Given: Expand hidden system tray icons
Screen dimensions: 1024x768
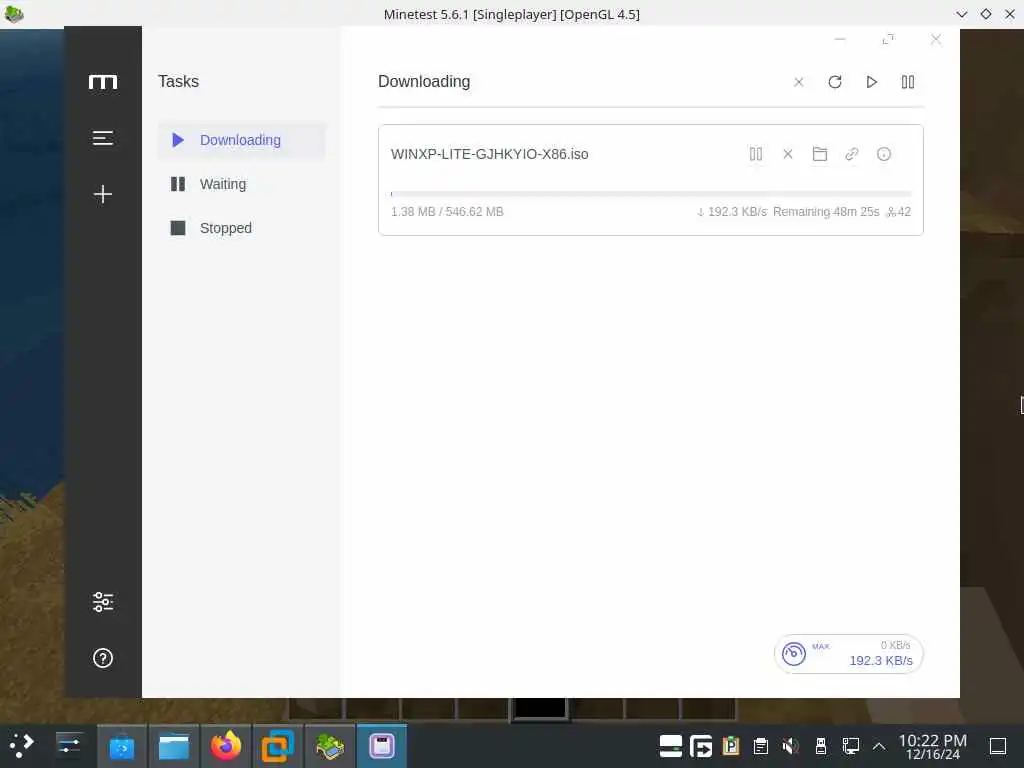Looking at the screenshot, I should [879, 746].
